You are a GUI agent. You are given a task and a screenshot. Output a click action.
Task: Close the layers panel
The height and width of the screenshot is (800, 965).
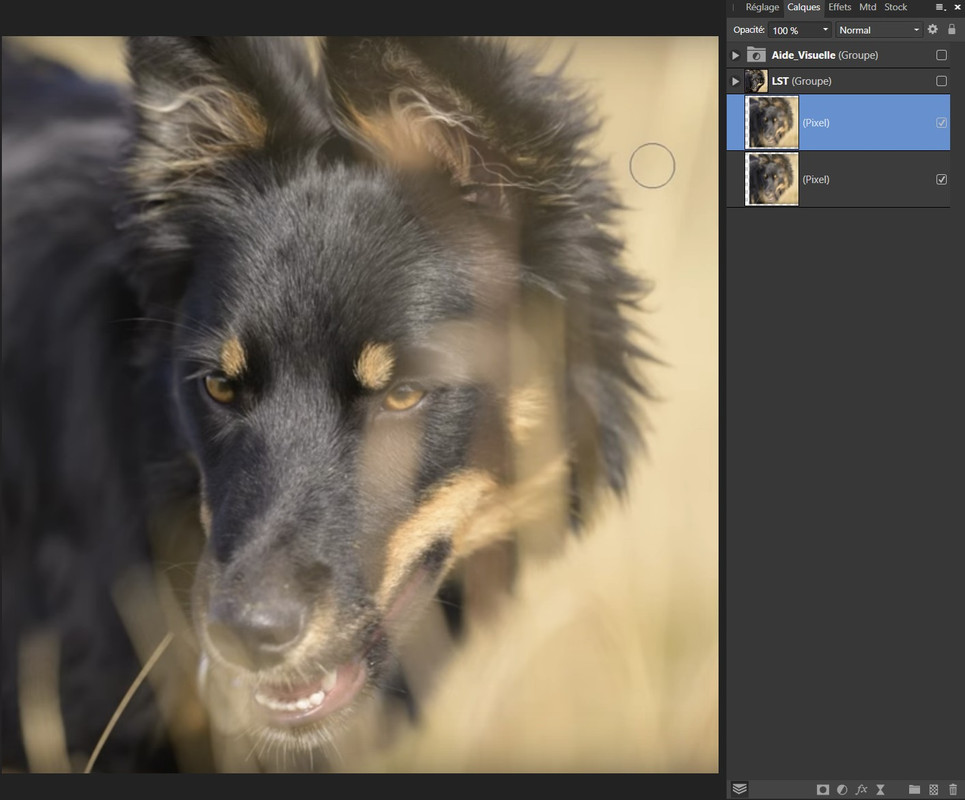click(x=957, y=7)
